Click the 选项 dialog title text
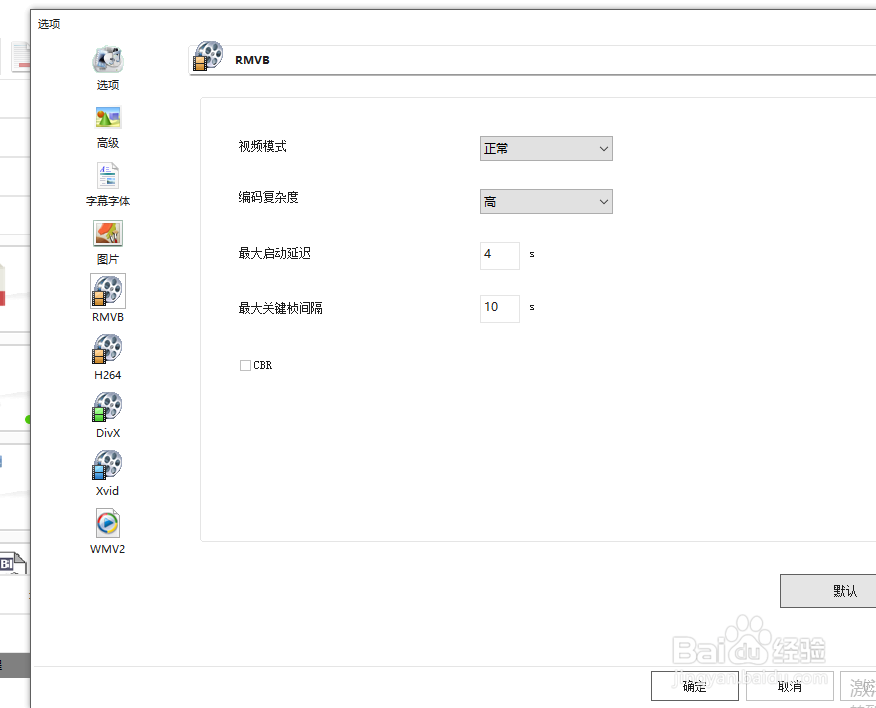Screen dimensions: 876x708 [x=49, y=24]
